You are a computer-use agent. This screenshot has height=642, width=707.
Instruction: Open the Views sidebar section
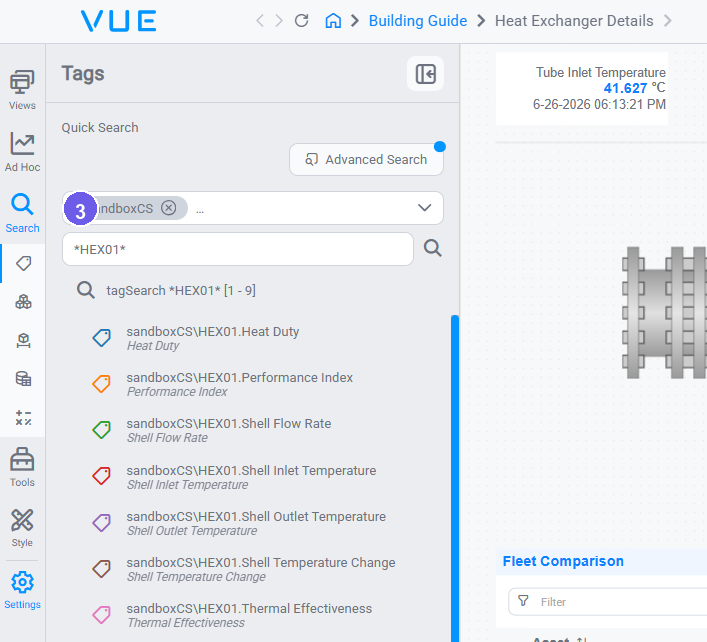point(22,90)
